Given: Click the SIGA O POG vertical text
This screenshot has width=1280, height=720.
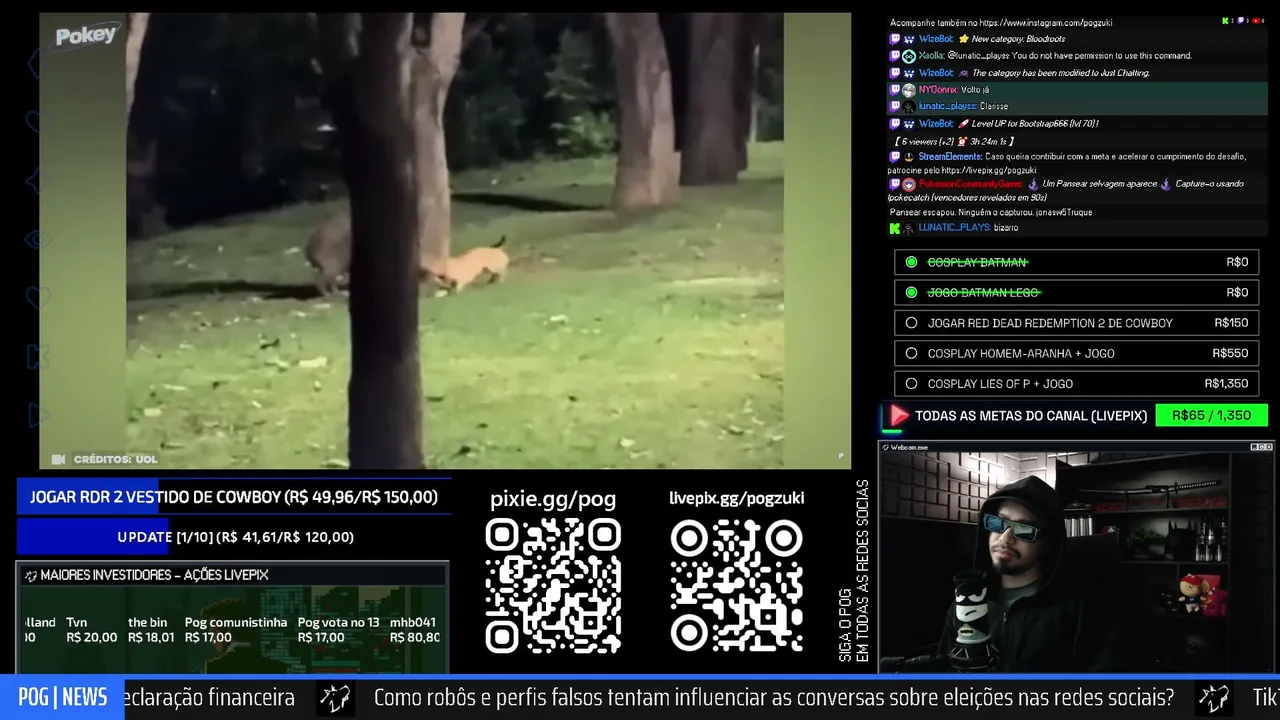Looking at the screenshot, I should (853, 571).
